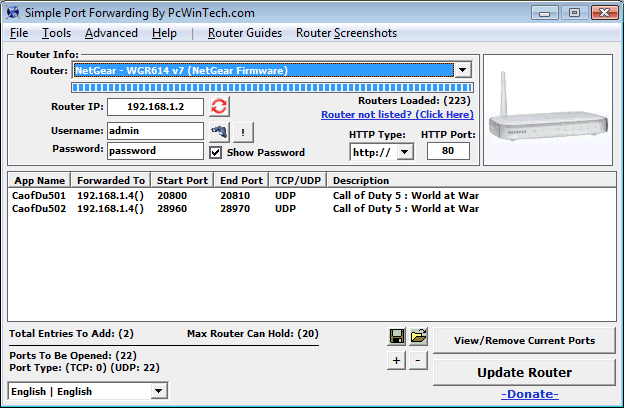Expand the HTTP Type dropdown
The height and width of the screenshot is (408, 624).
(x=405, y=152)
